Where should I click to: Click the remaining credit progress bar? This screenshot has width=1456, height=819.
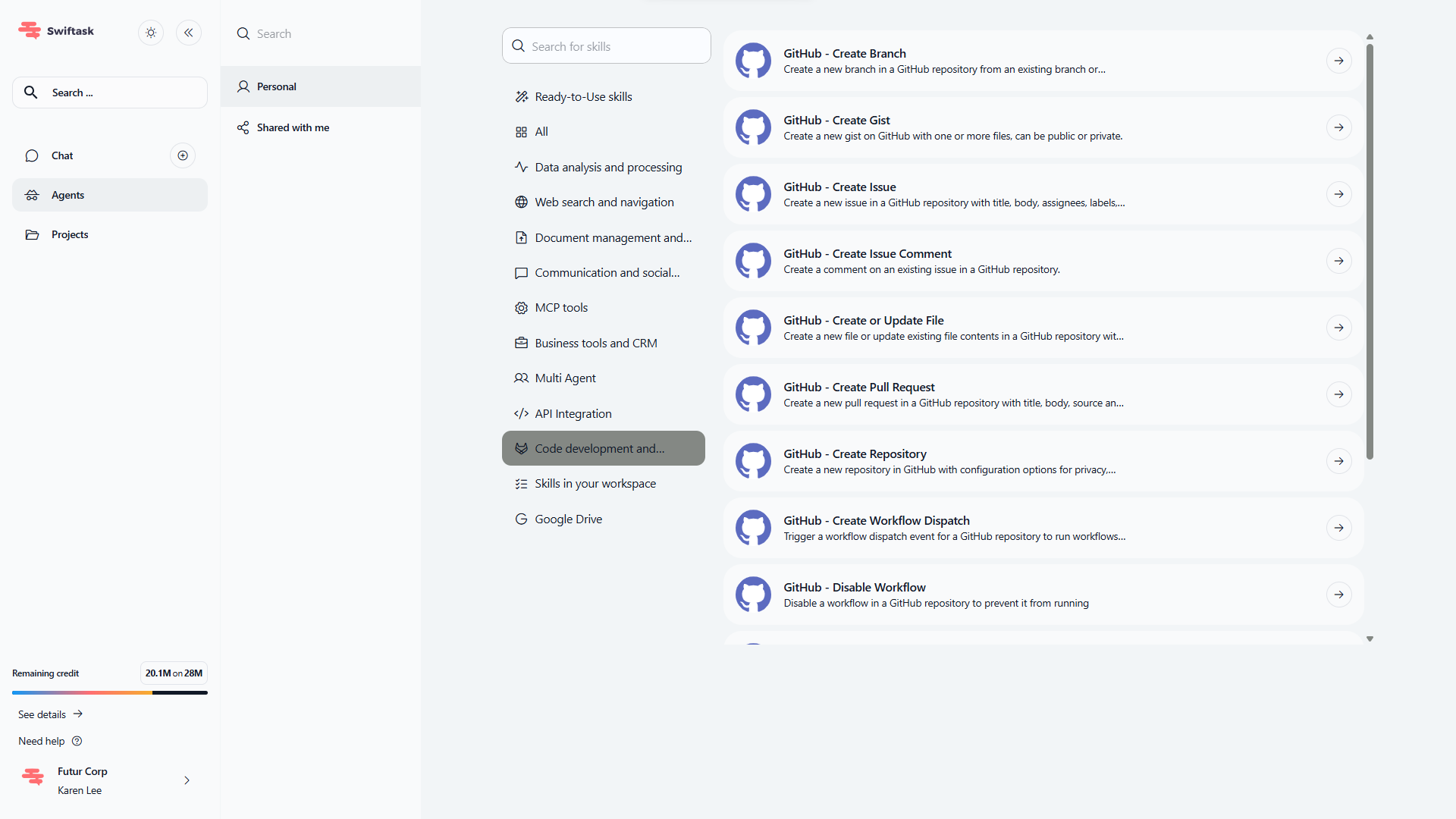tap(110, 692)
